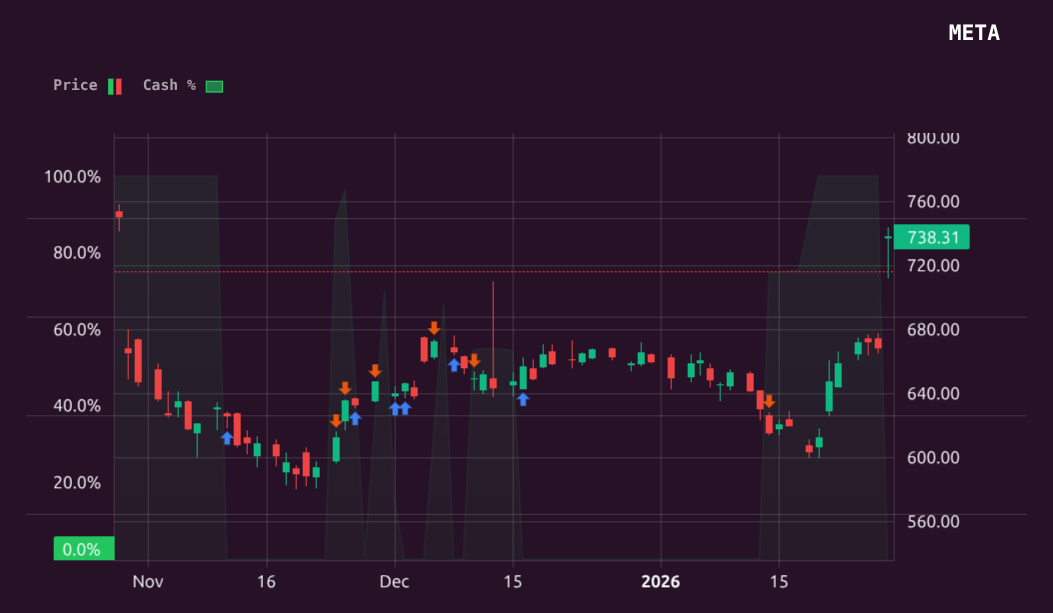Click the blue buy arrow under the mid-November candle
Viewport: 1053px width, 613px height.
(x=227, y=437)
